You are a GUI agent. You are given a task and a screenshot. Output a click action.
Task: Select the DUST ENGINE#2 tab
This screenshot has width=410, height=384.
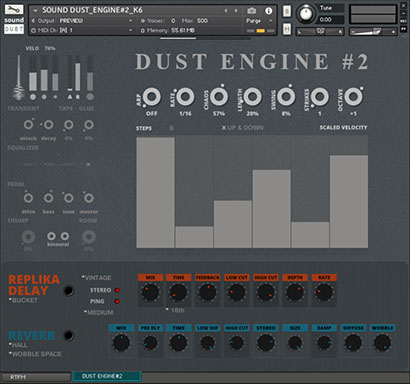point(106,376)
